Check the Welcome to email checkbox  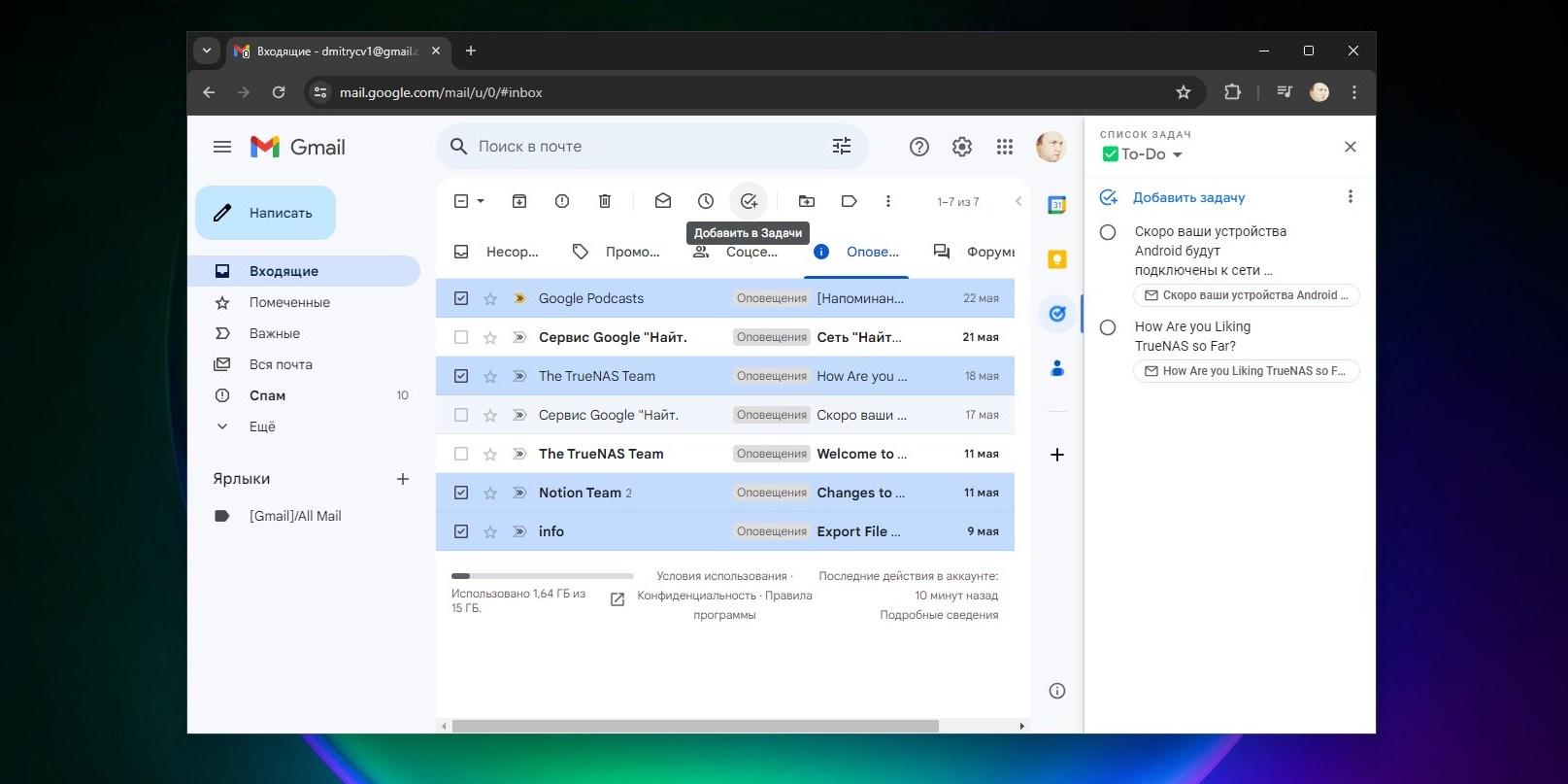pos(461,454)
